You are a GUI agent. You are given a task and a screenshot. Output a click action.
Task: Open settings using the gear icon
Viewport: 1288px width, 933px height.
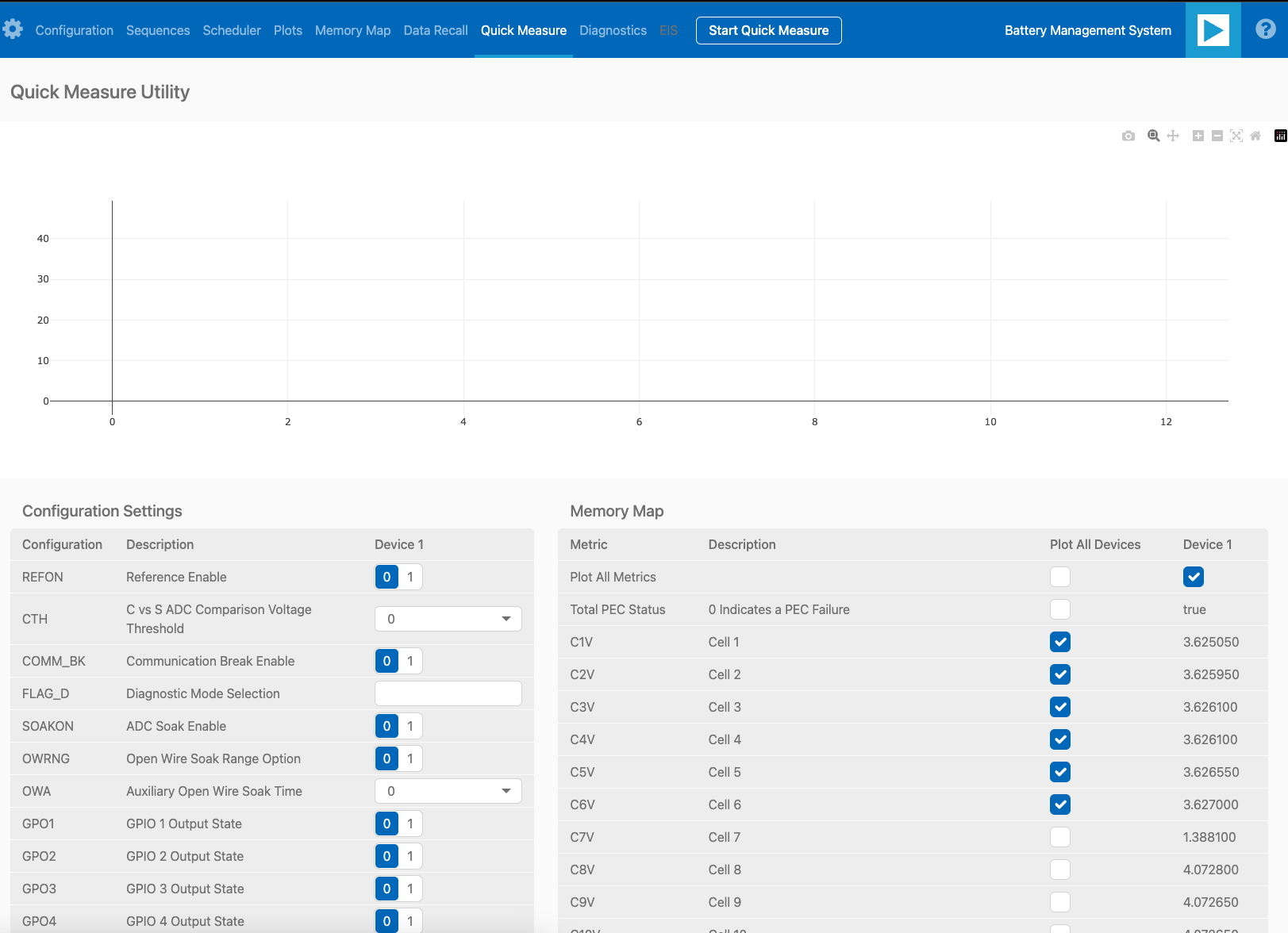13,29
